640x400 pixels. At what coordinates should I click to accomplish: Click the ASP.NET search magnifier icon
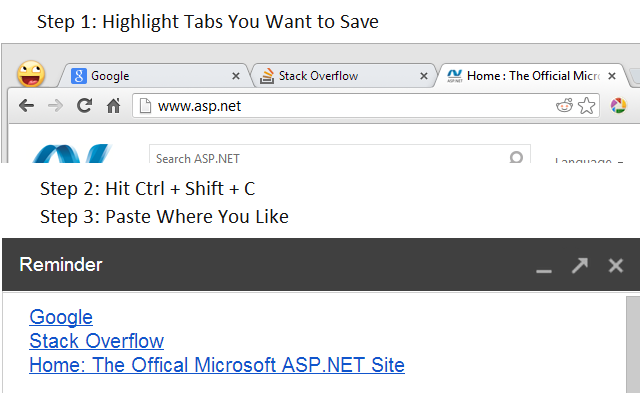516,158
